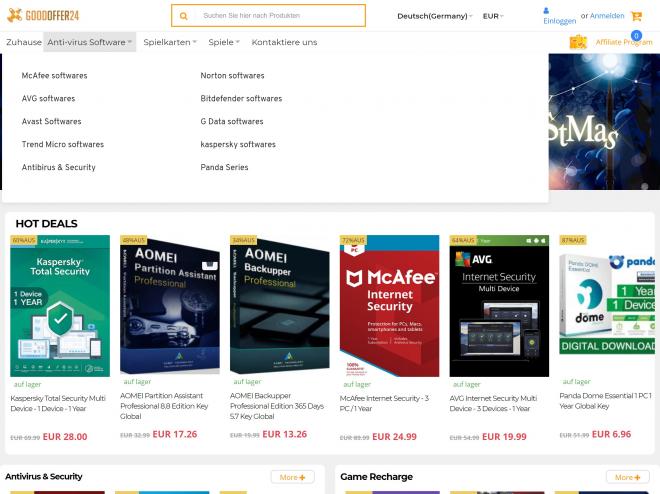Viewport: 660px width, 494px height.
Task: Open Panda Dome Essential product image
Action: pyautogui.click(x=607, y=305)
